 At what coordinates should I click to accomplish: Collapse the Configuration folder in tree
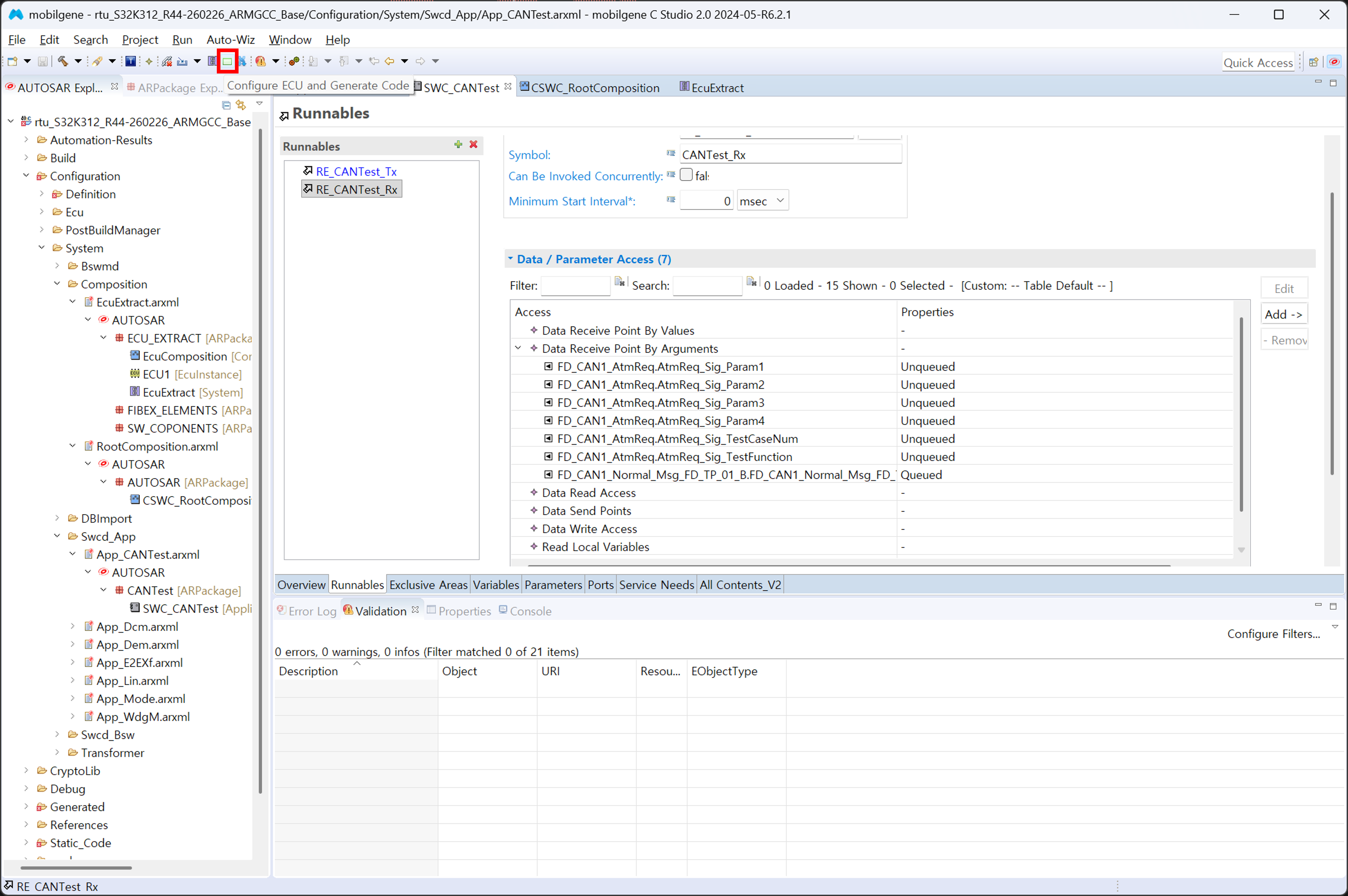pyautogui.click(x=26, y=176)
